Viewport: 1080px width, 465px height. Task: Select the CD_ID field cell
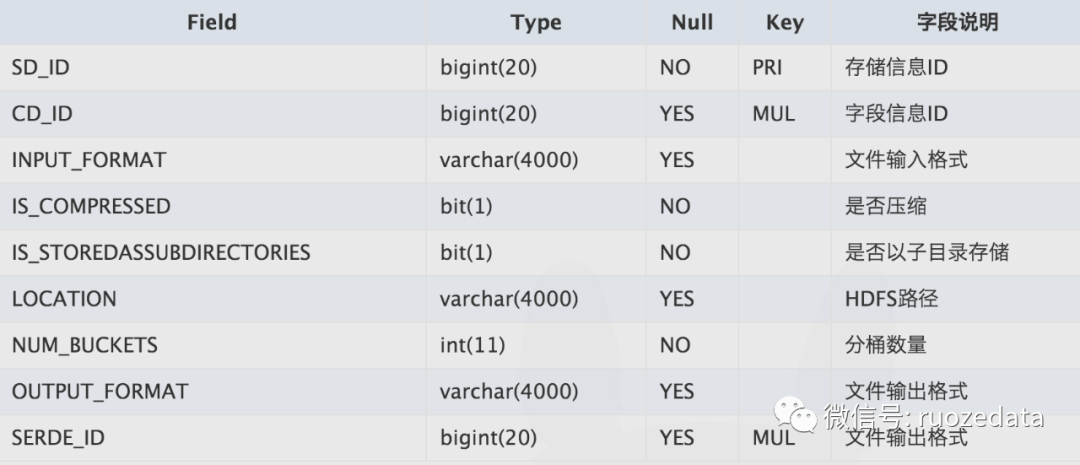[x=42, y=114]
